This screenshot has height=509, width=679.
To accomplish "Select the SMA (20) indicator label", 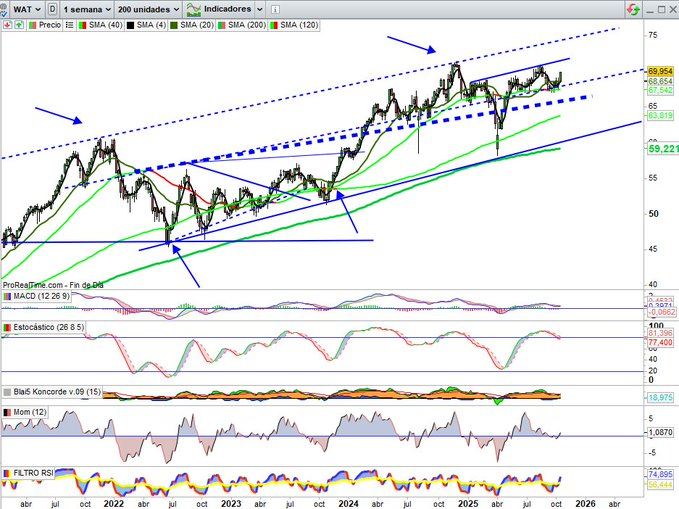I will coord(197,25).
